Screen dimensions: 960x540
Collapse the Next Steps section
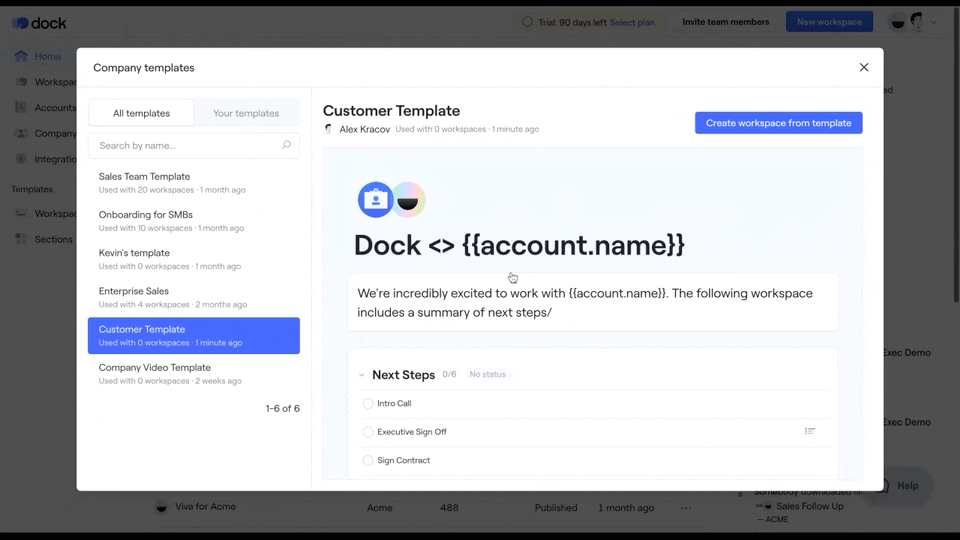361,375
